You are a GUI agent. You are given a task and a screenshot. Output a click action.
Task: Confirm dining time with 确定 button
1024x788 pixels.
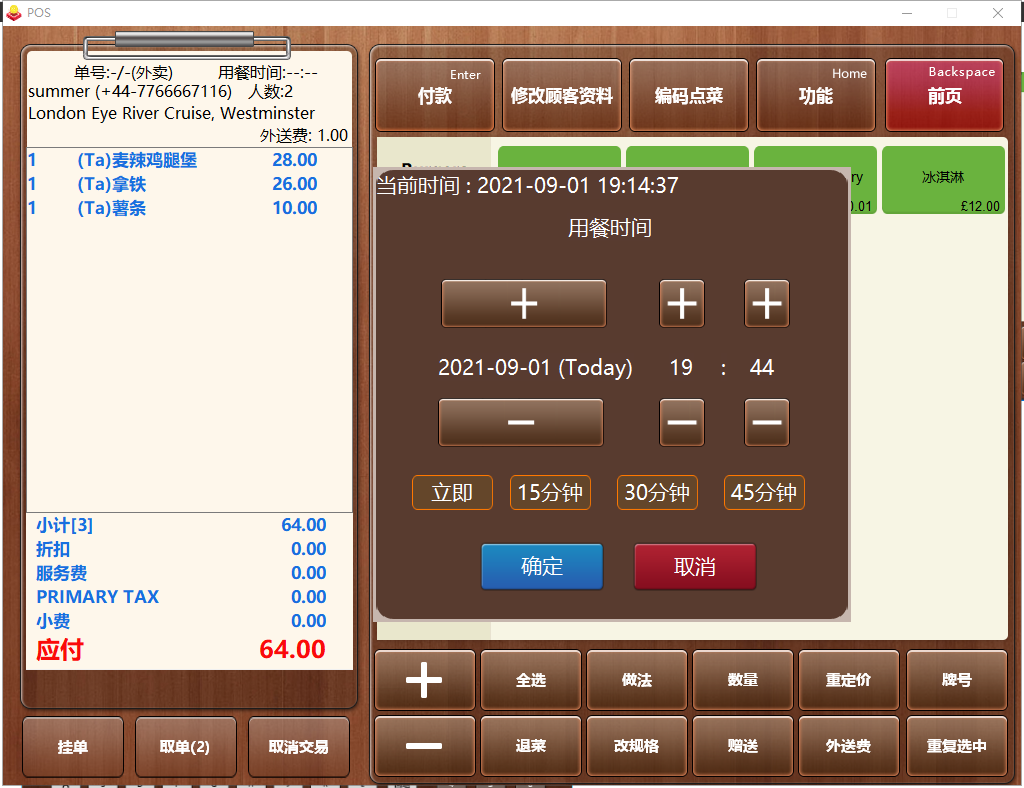click(x=542, y=567)
